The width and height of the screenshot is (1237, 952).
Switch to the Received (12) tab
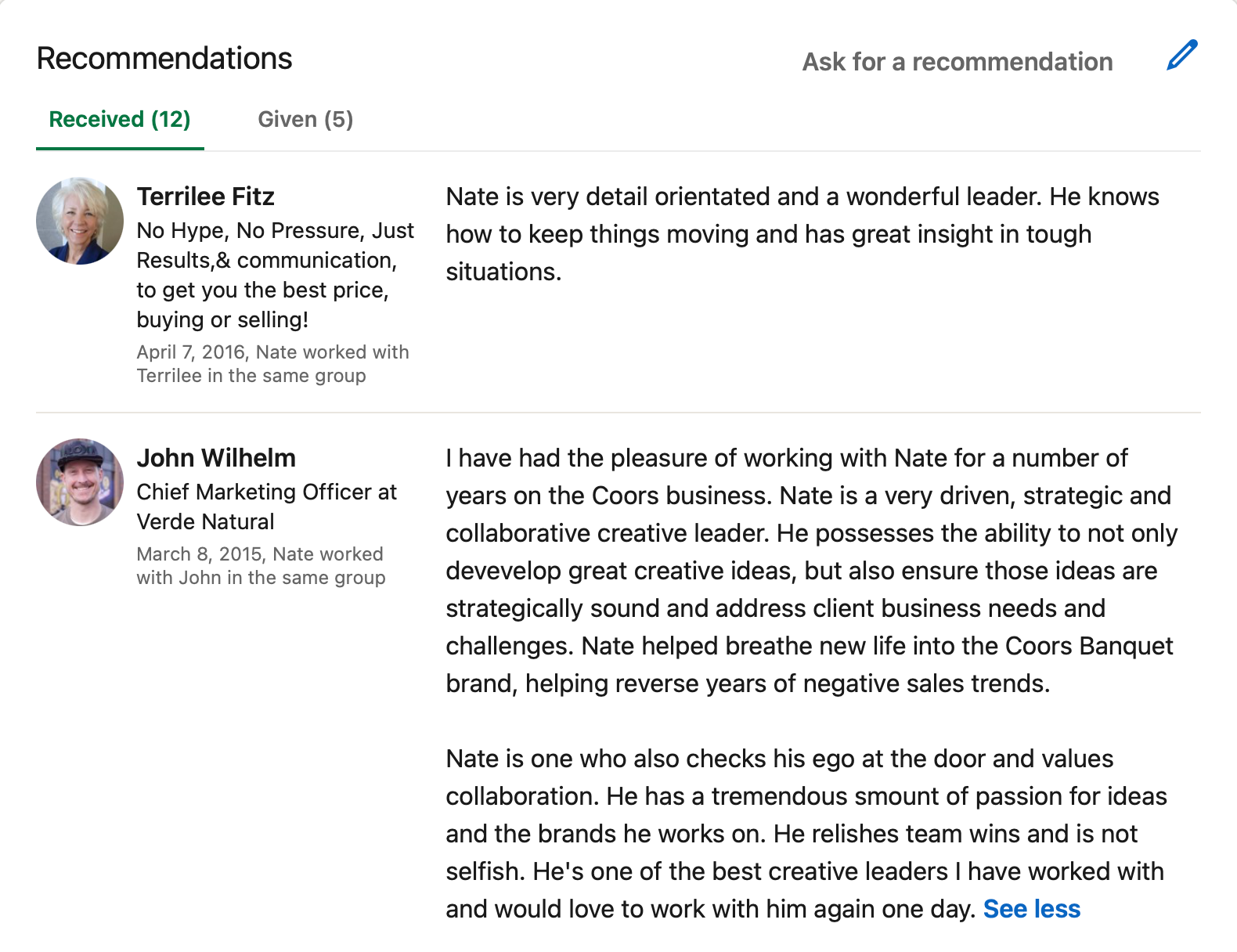[x=120, y=120]
